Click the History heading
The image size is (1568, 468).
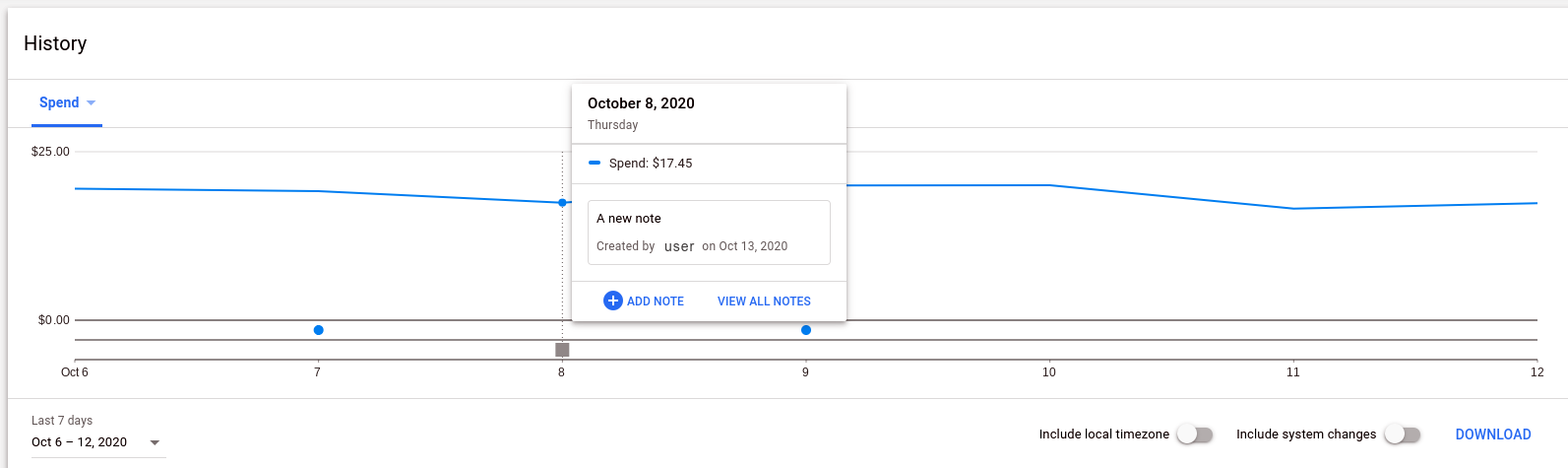tap(55, 43)
